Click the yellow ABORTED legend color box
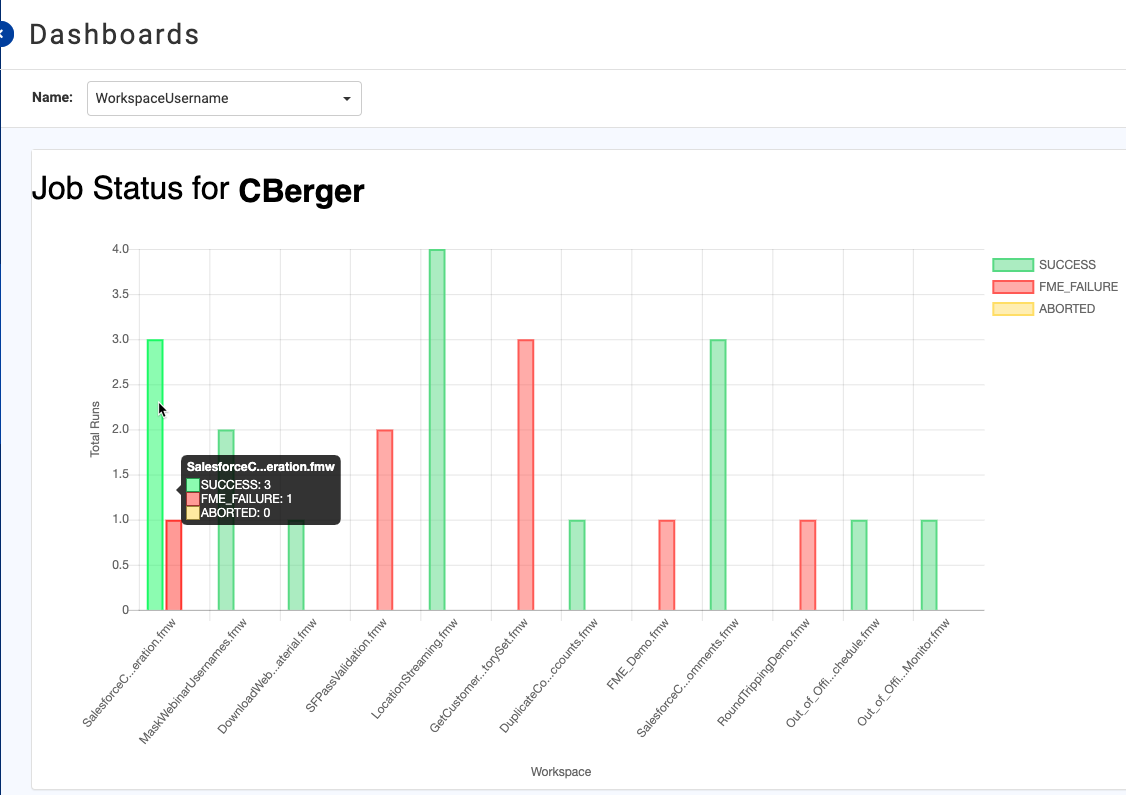This screenshot has width=1126, height=795. [1013, 309]
